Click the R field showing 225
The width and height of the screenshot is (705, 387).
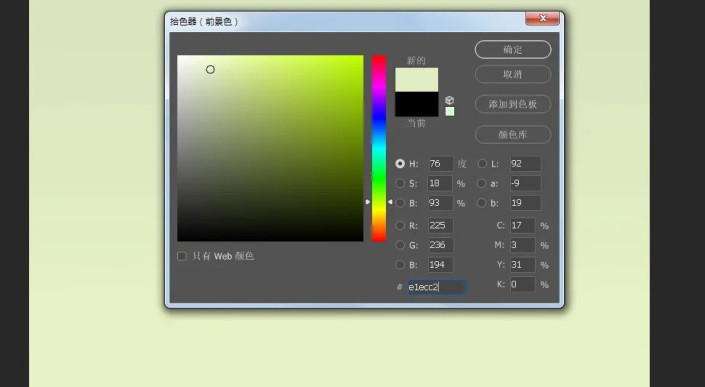[441, 225]
